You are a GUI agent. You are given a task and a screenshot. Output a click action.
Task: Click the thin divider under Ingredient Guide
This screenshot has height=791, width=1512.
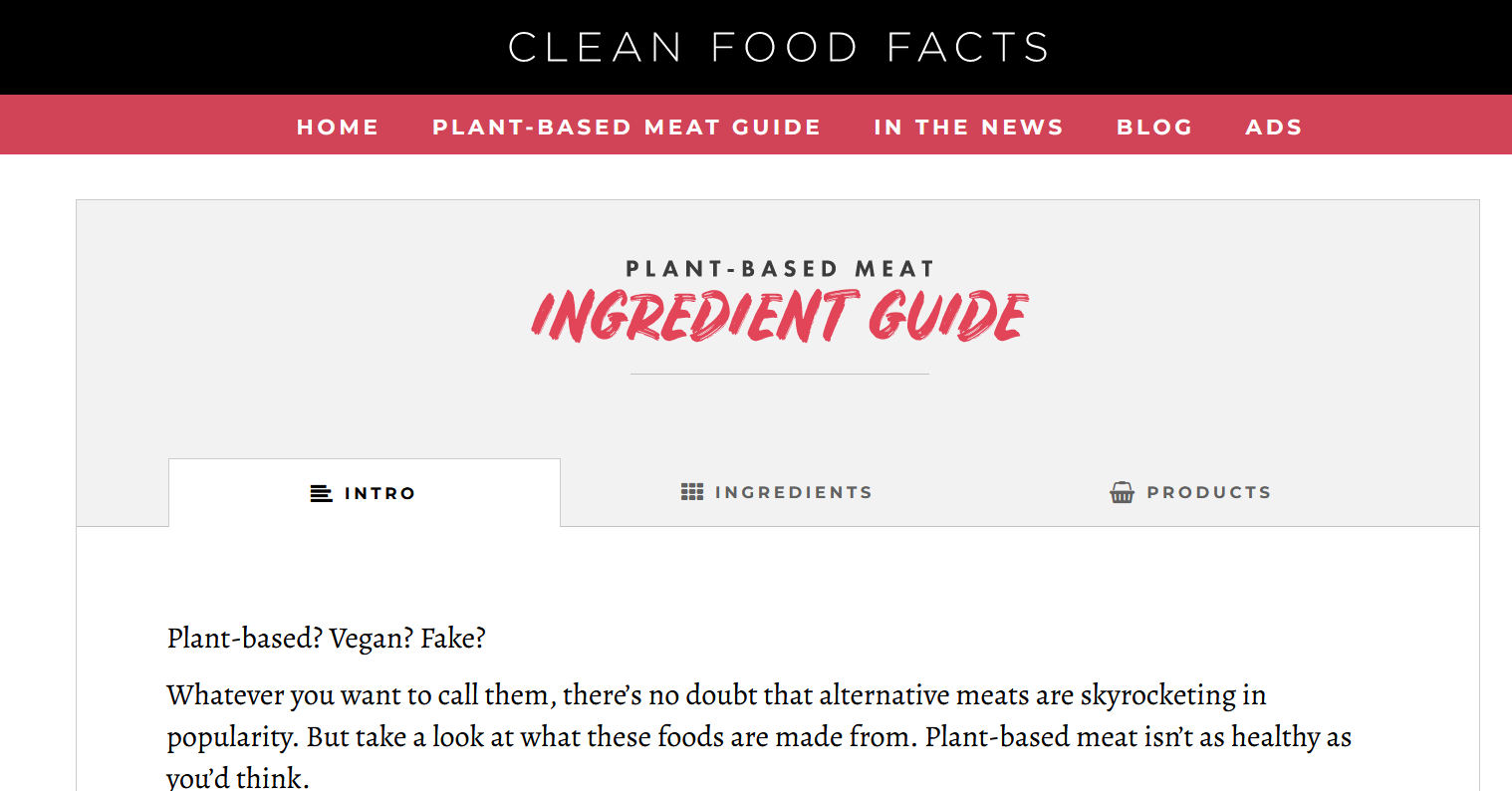tap(779, 374)
